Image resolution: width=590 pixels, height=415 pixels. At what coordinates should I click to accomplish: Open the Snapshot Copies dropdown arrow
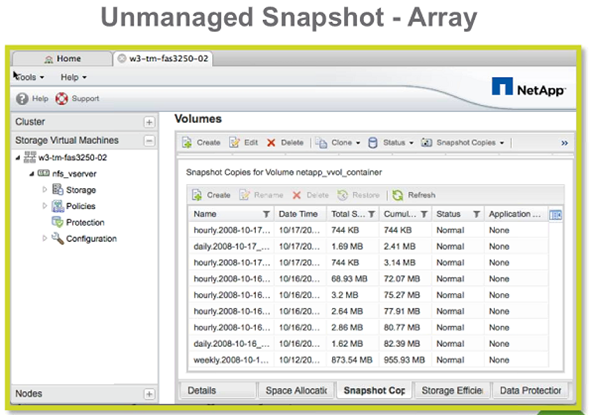coord(502,143)
